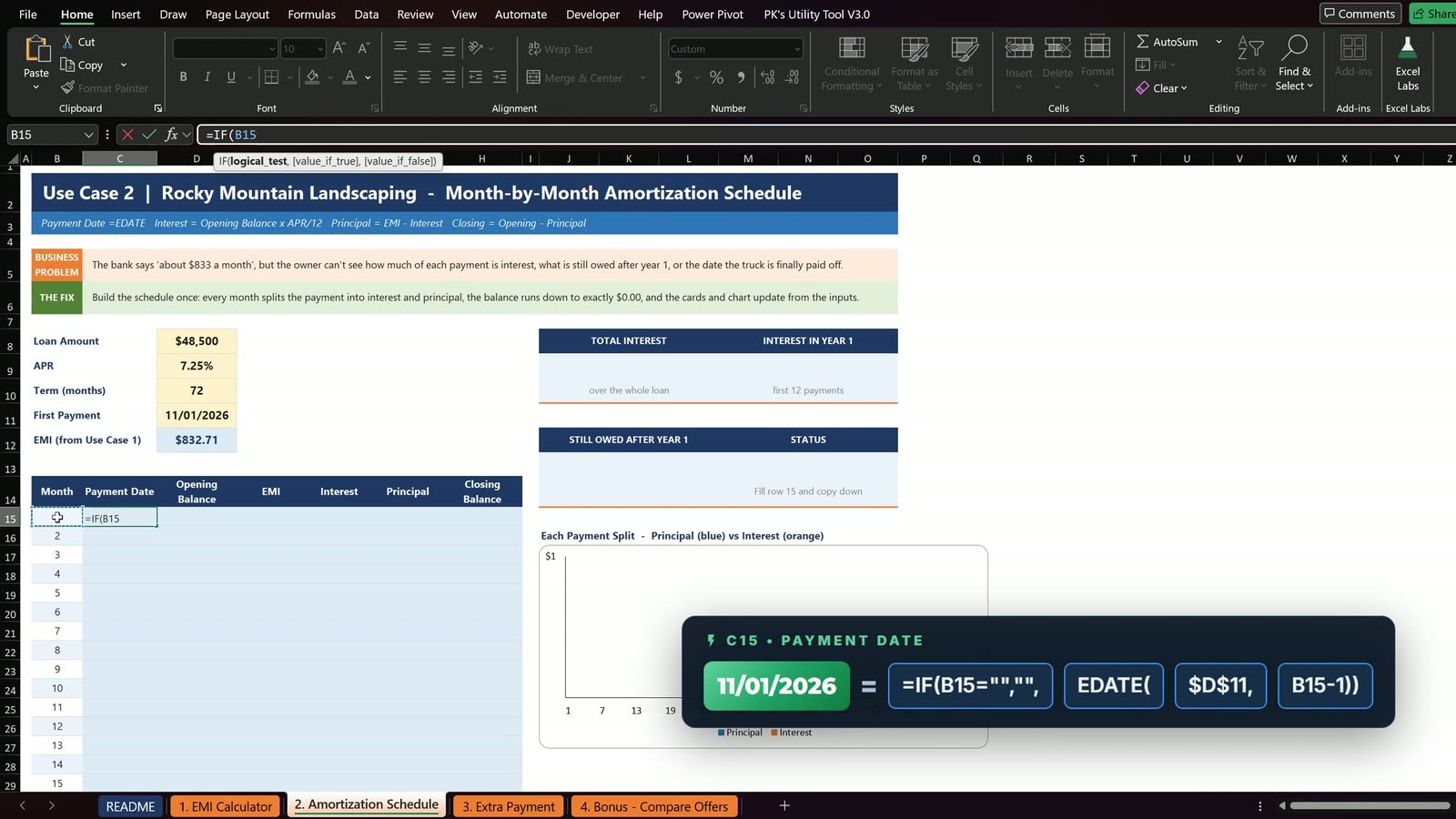The image size is (1456, 819).
Task: Click the Share button
Action: (x=1433, y=14)
